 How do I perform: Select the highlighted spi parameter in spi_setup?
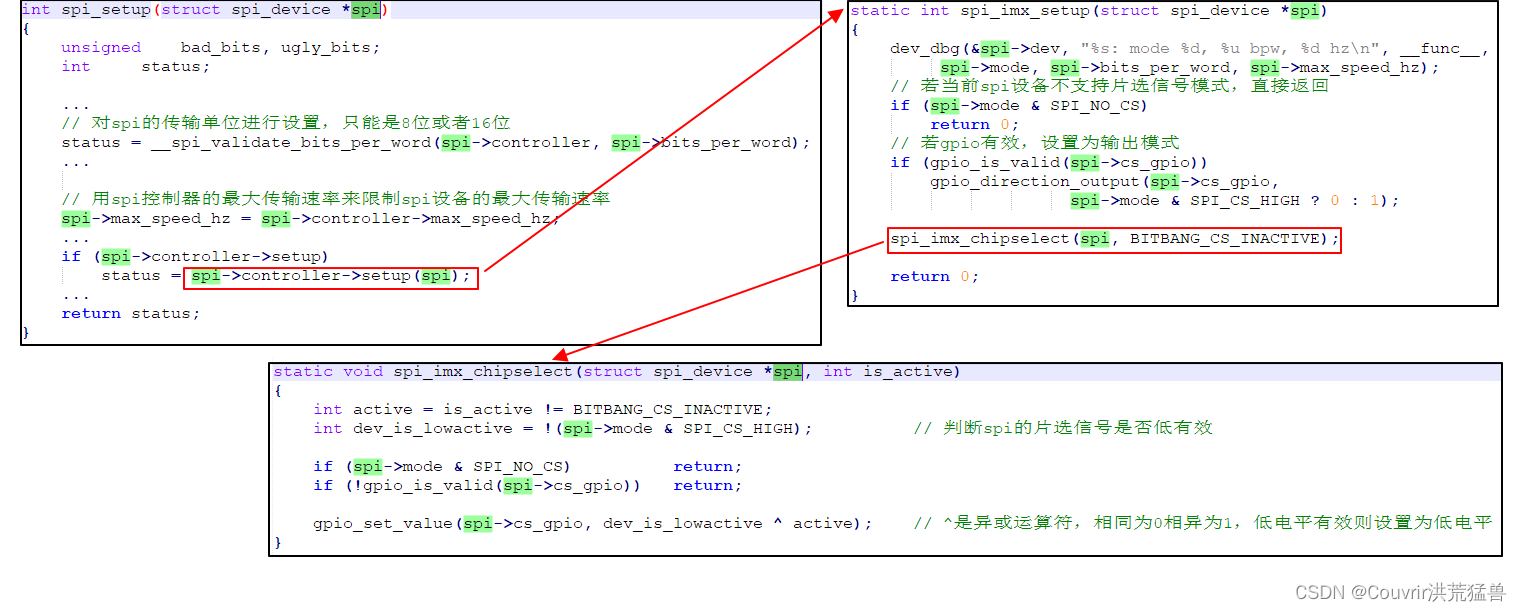click(365, 10)
